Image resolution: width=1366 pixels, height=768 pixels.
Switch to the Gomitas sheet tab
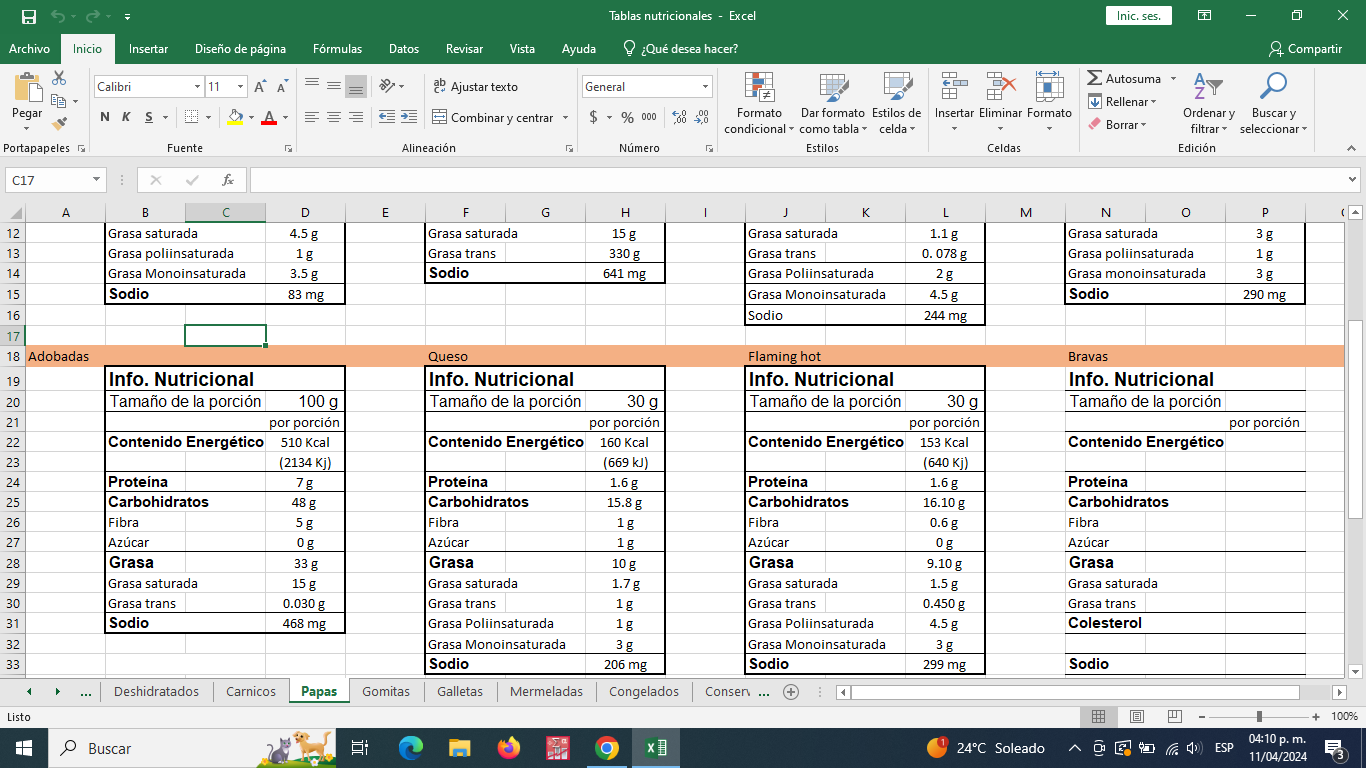[x=386, y=691]
